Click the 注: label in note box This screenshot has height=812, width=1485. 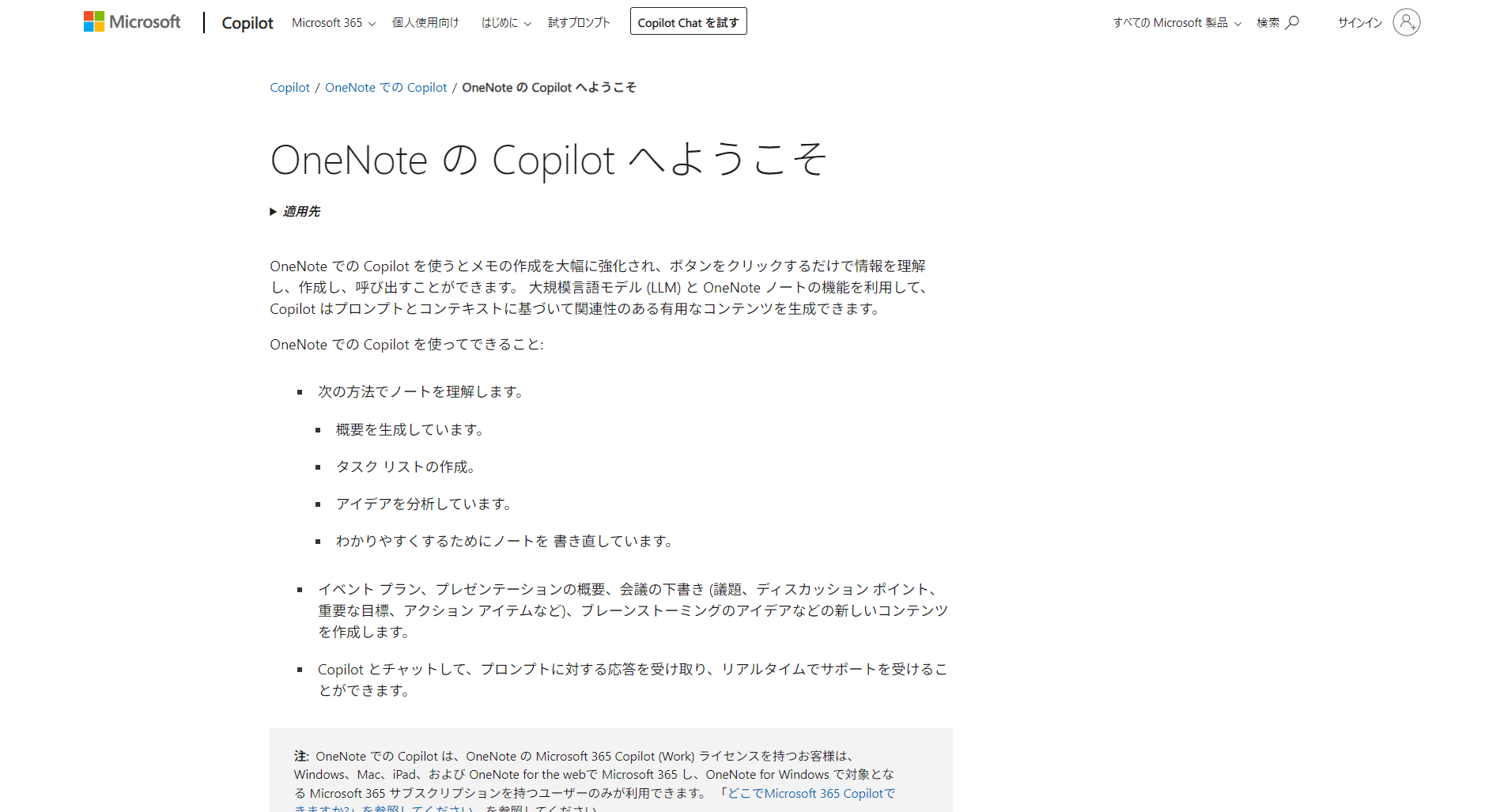(x=301, y=757)
